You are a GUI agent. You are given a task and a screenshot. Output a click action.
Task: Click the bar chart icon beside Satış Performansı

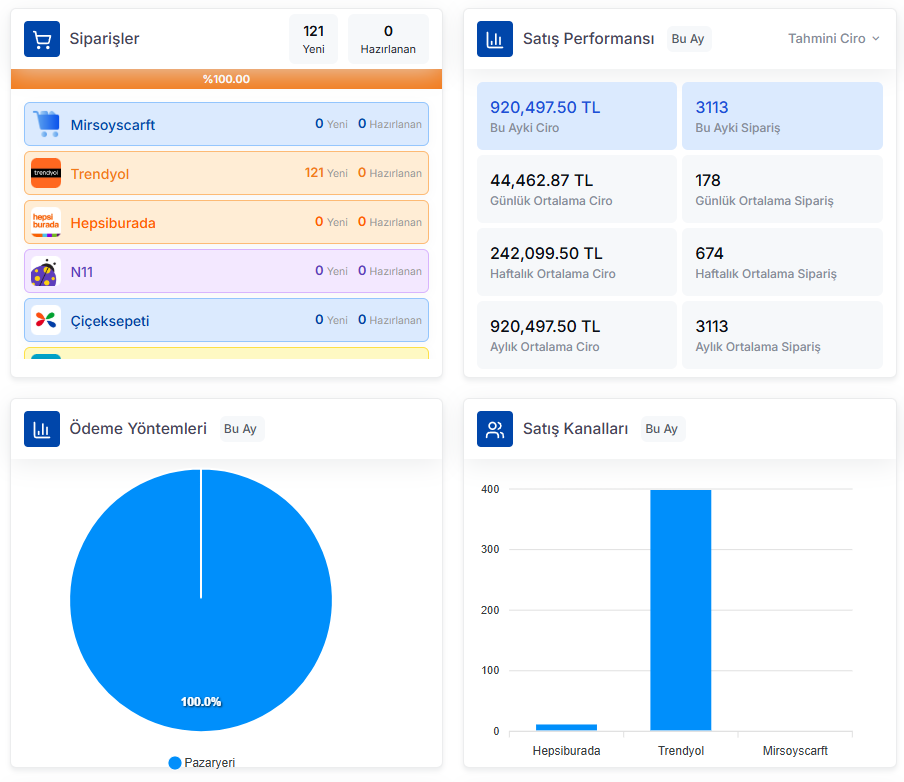coord(495,39)
